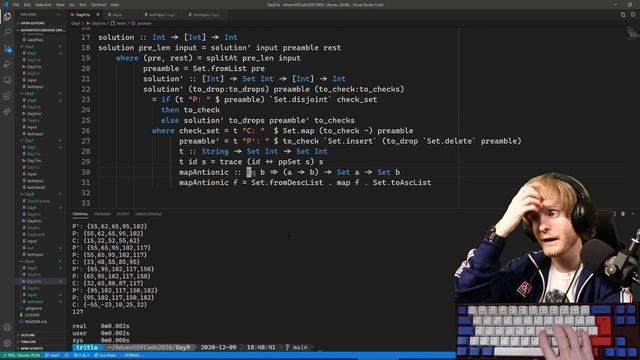Open Remote Explorer view in activity bar
Image resolution: width=640 pixels, height=360 pixels.
[x=7, y=80]
